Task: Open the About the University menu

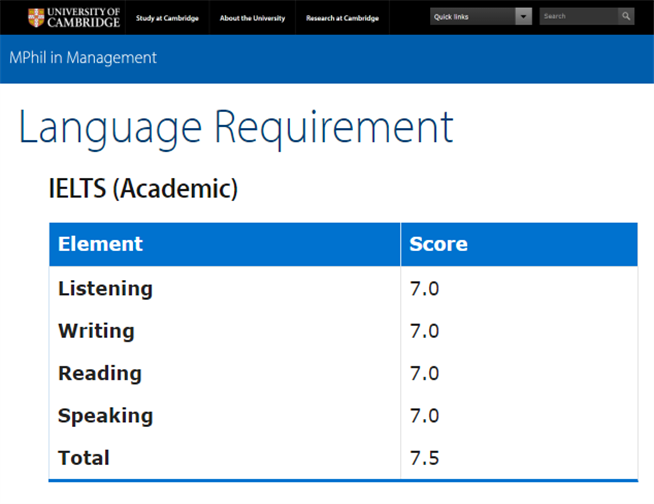Action: (x=252, y=18)
